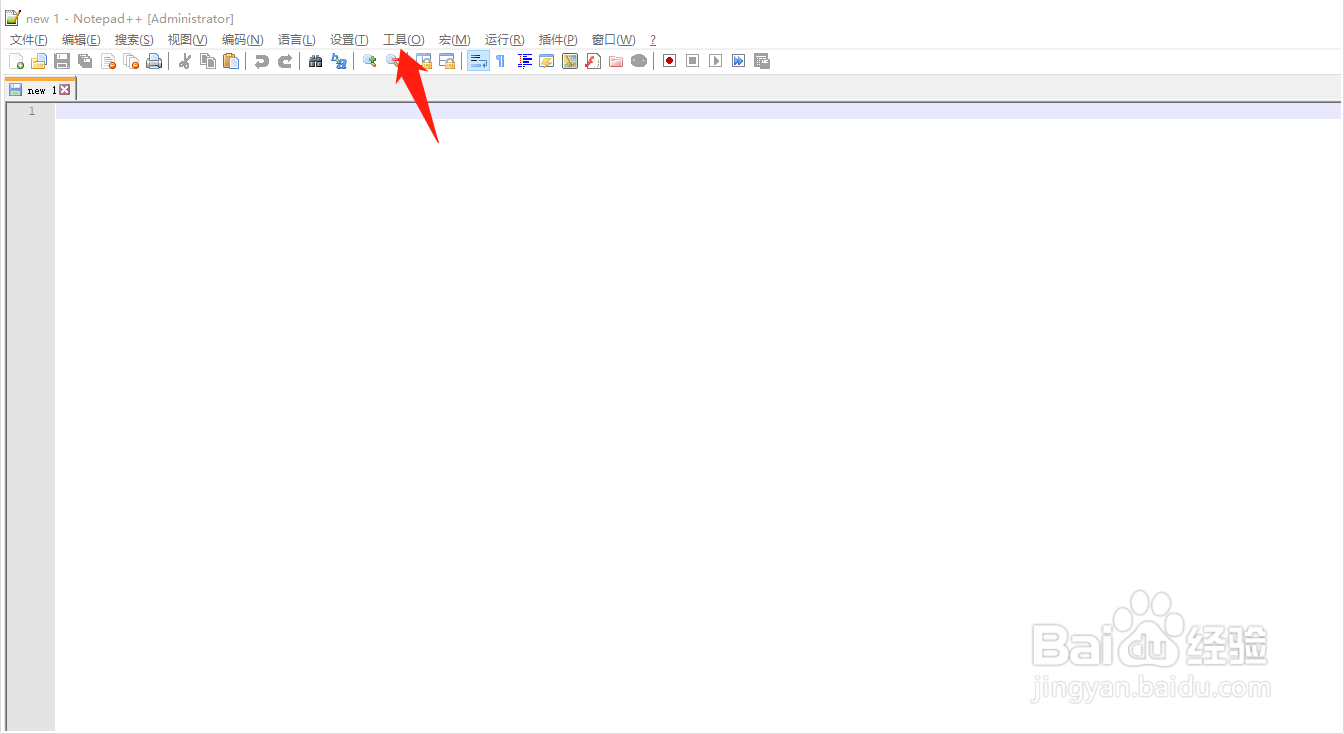Cut selection with the scissors icon
The height and width of the screenshot is (734, 1344).
point(185,61)
